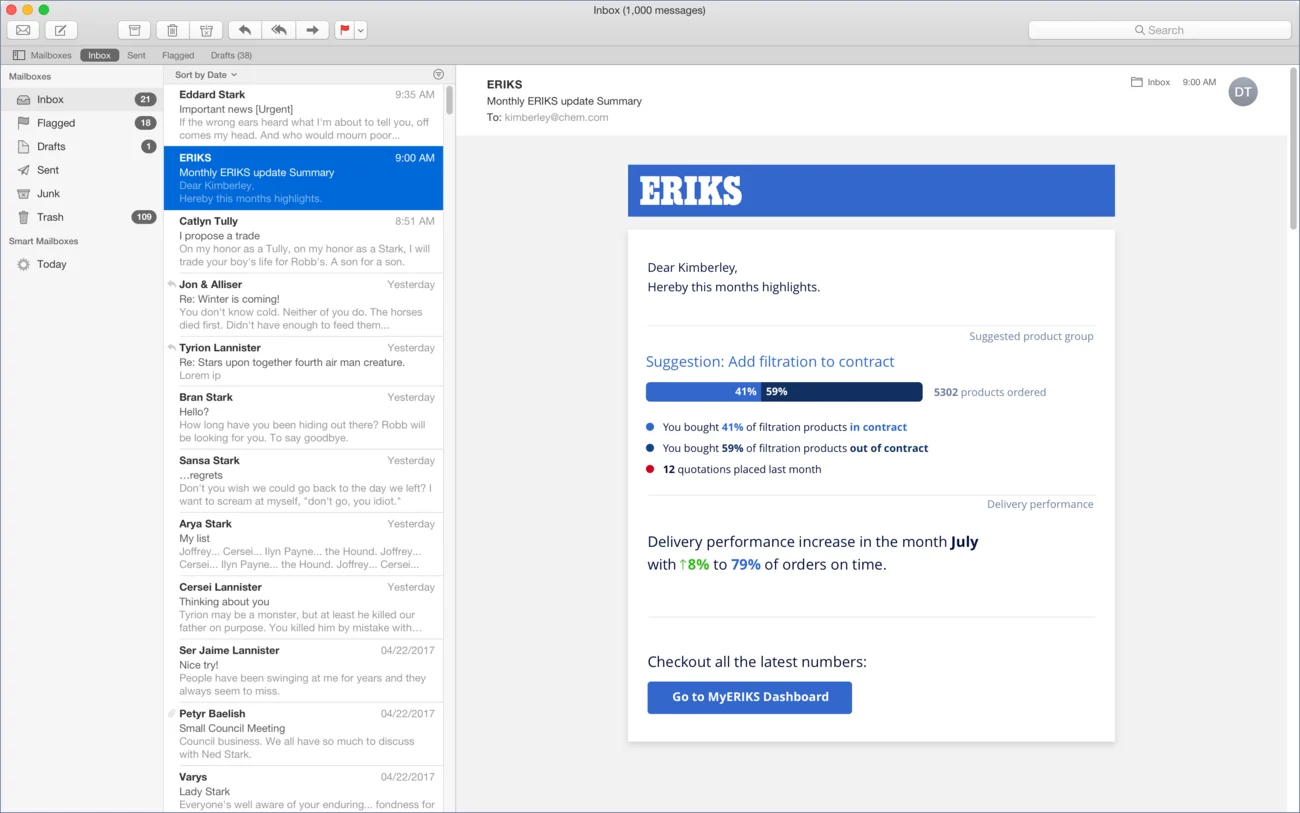Open the Flagged favorites tab

tap(178, 55)
